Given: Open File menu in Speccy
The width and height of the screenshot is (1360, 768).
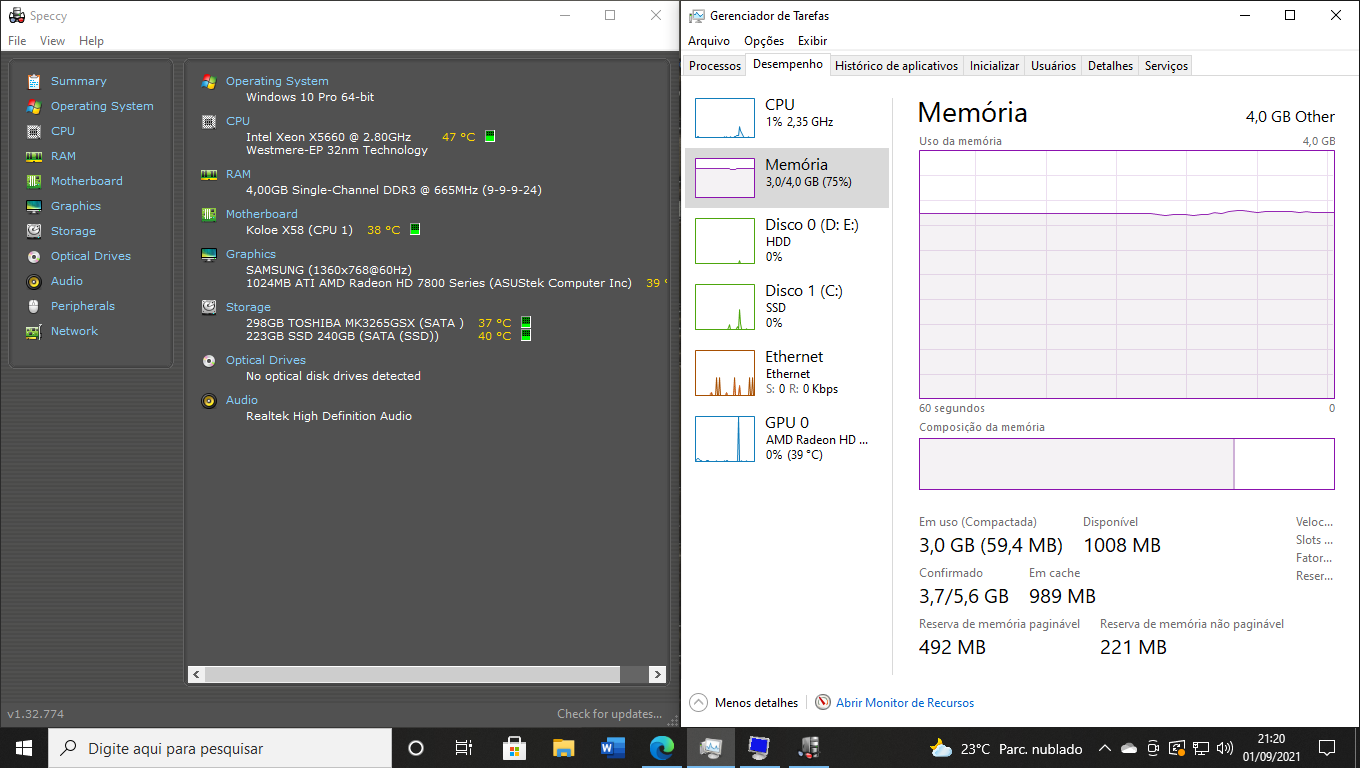Looking at the screenshot, I should click(x=17, y=41).
